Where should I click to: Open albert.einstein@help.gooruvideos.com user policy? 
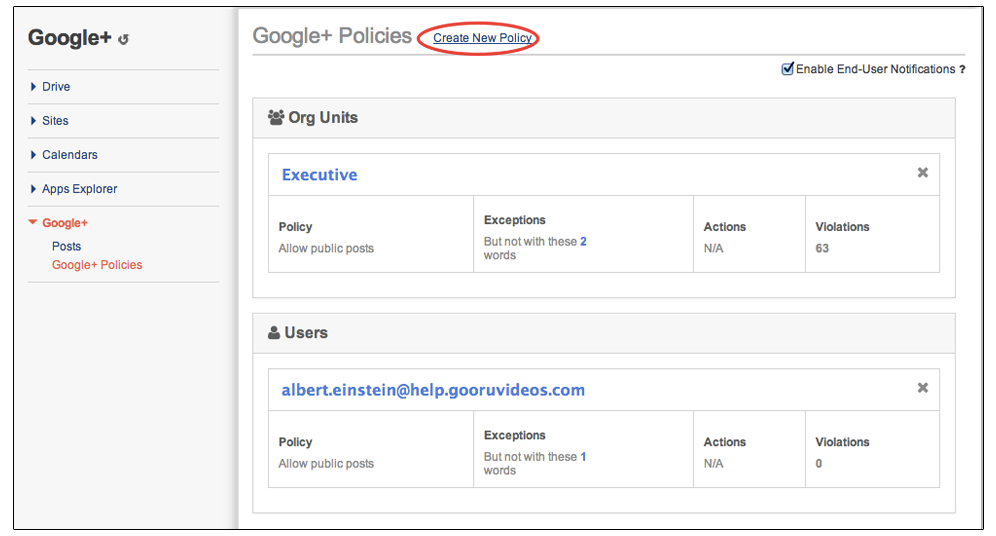pyautogui.click(x=433, y=390)
